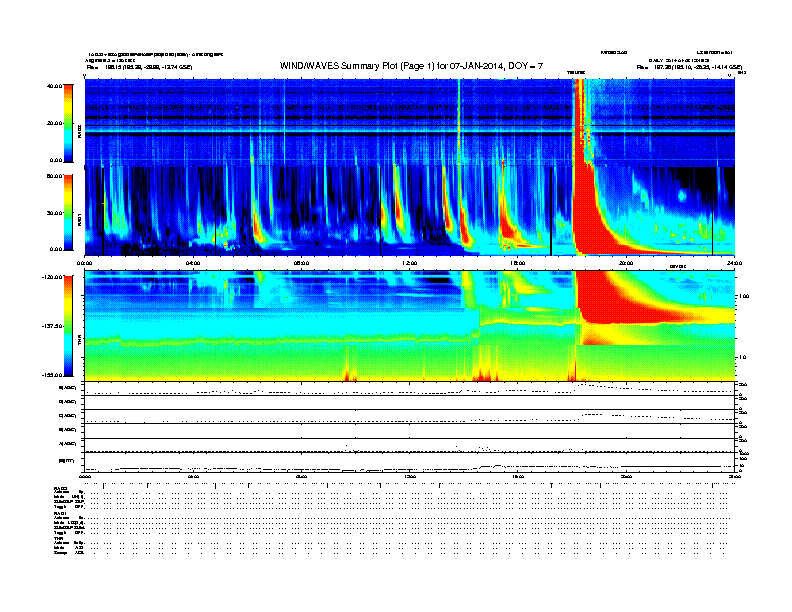Click the 20:00 tick label under the RAD1 spectrogram
Screen dimensions: 792x612
(626, 263)
